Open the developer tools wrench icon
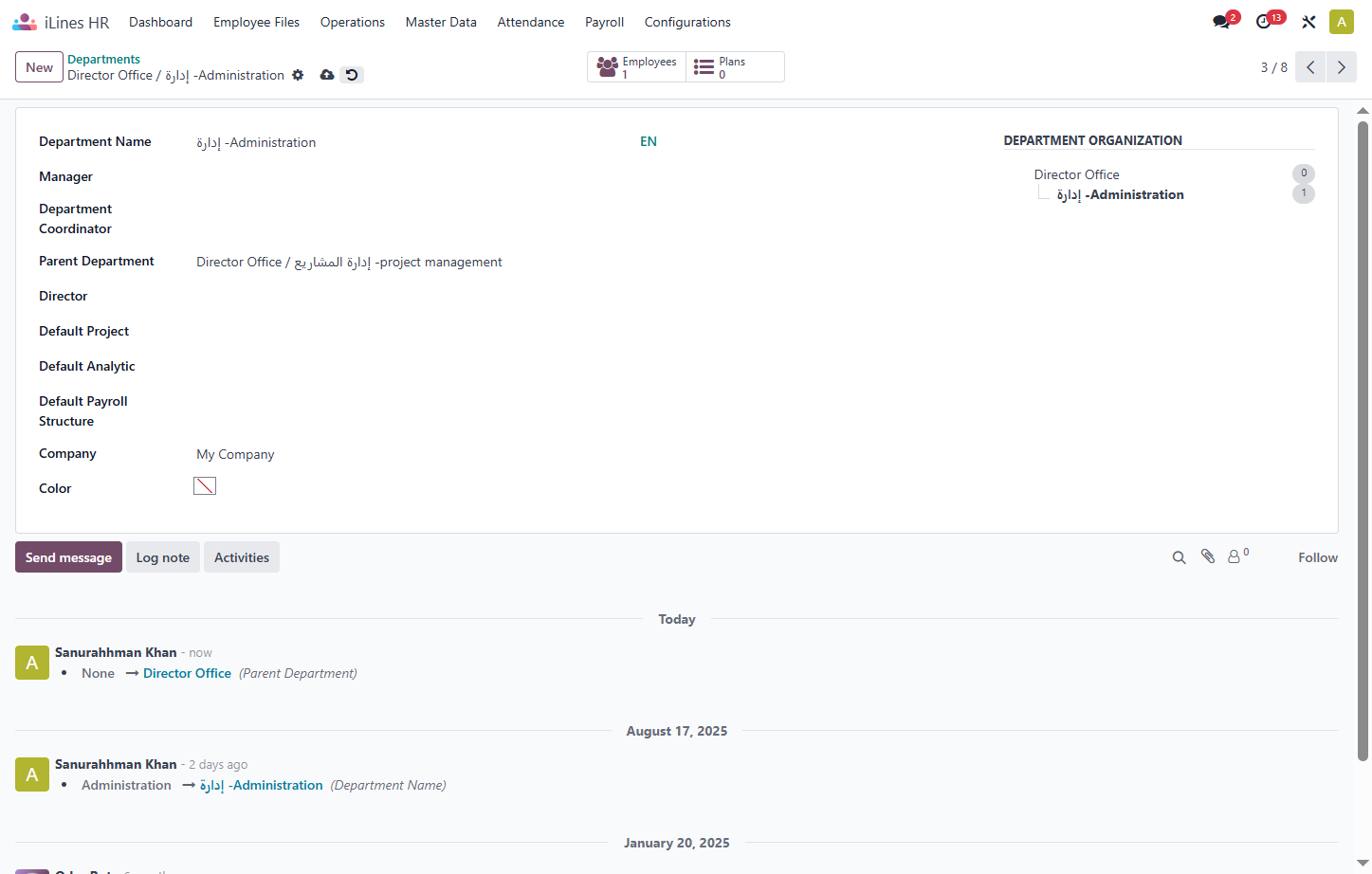 (1308, 22)
